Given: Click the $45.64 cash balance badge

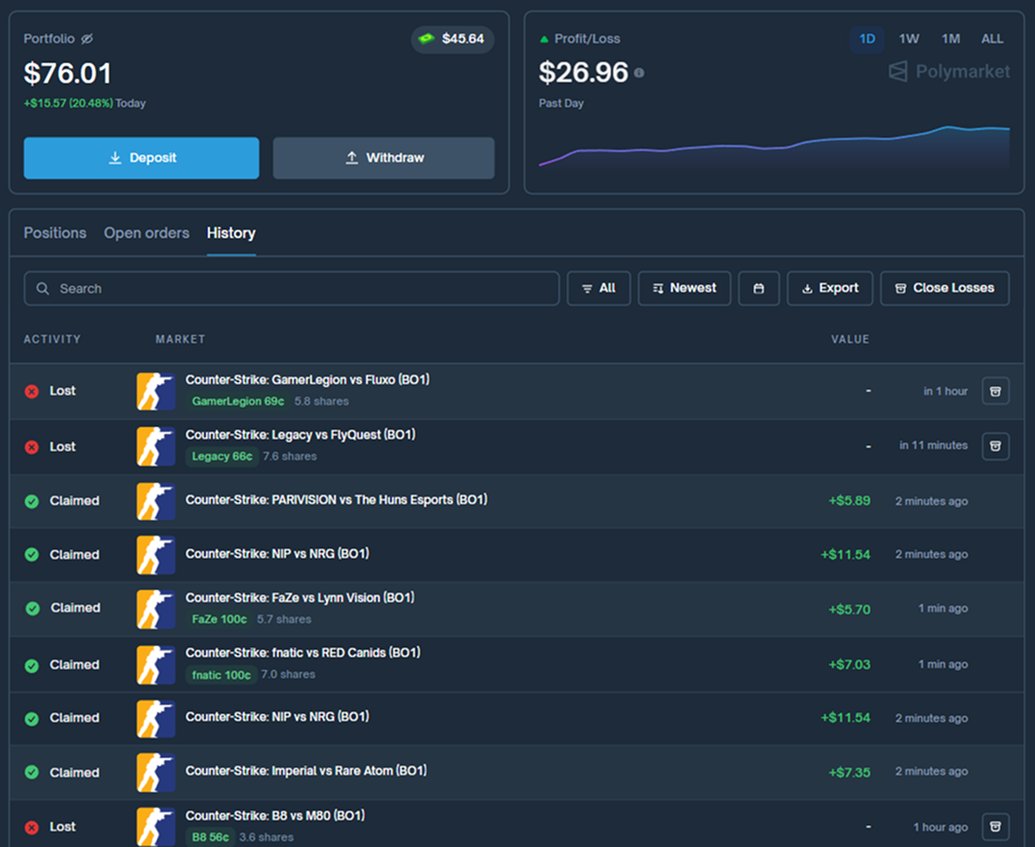Looking at the screenshot, I should (x=453, y=39).
